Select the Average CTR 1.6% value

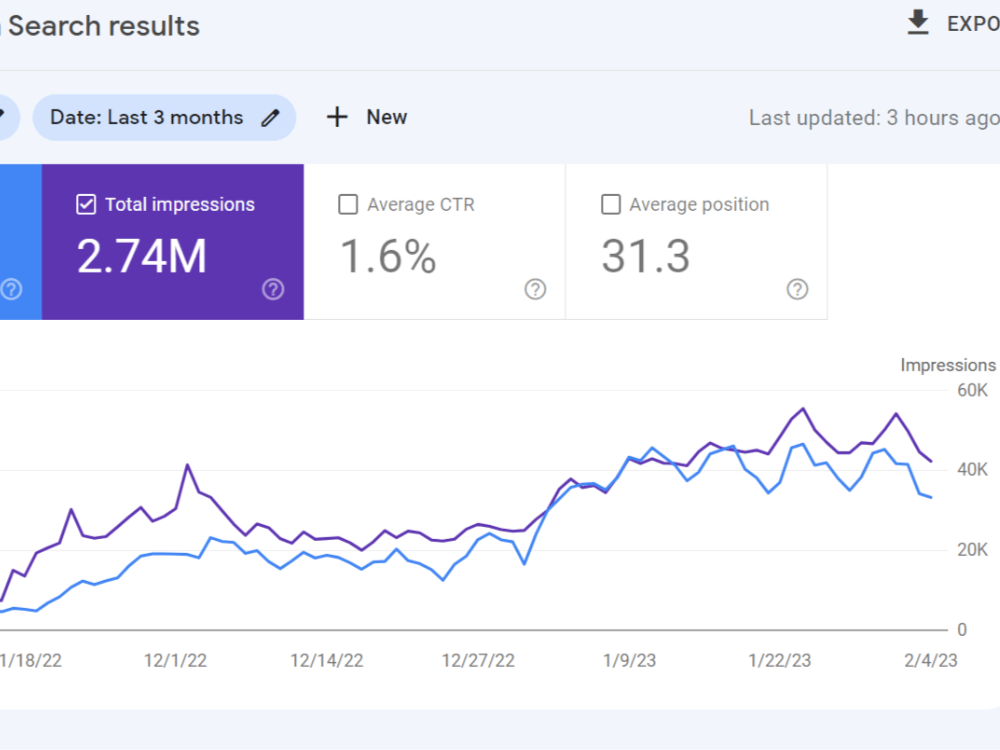tap(388, 256)
